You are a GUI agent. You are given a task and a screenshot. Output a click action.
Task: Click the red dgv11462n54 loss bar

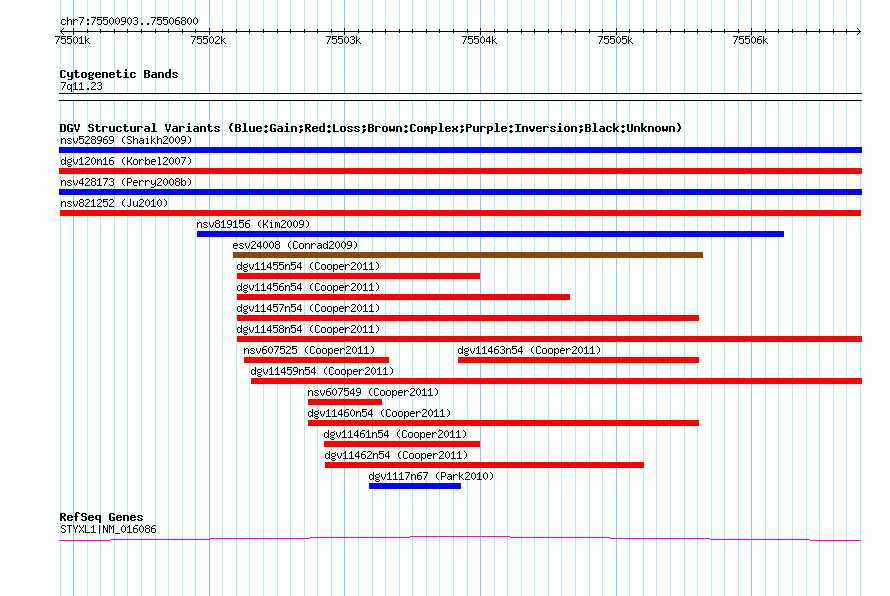484,465
